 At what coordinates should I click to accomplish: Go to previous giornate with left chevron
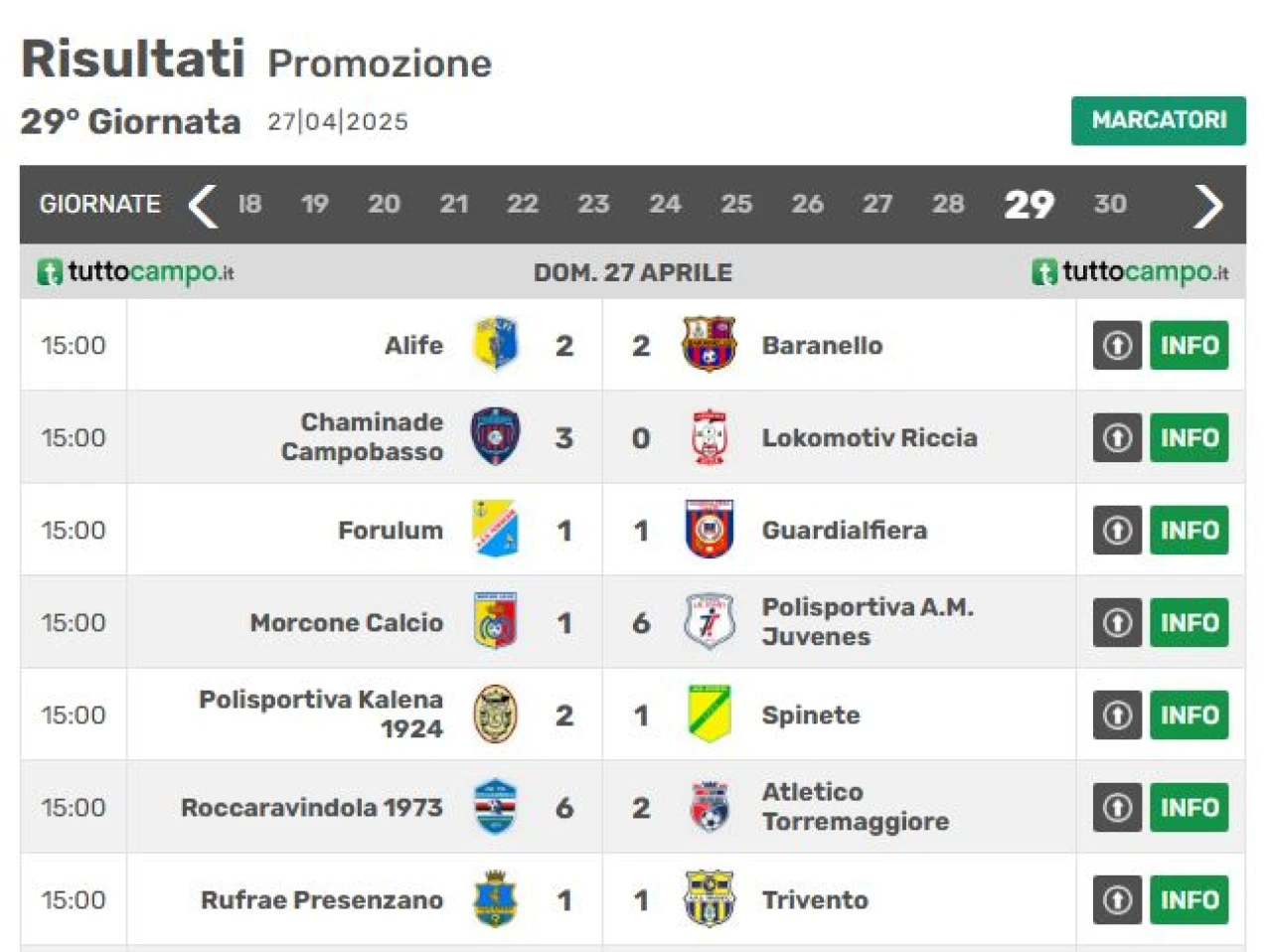click(203, 205)
